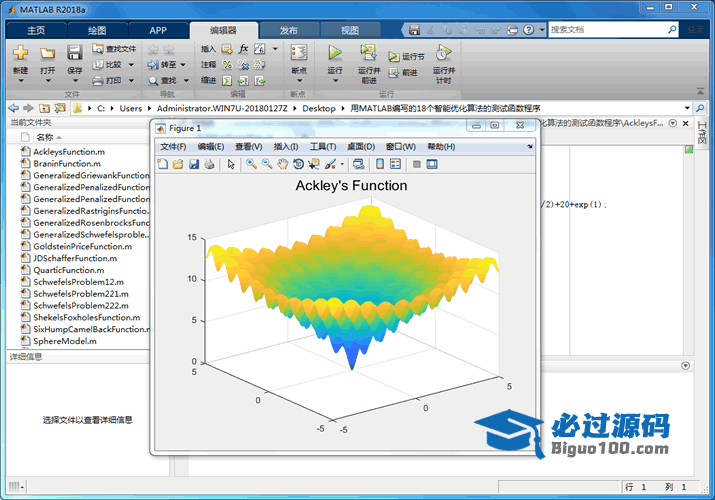
Task: Click the Compare (比较) button
Action: (x=108, y=65)
